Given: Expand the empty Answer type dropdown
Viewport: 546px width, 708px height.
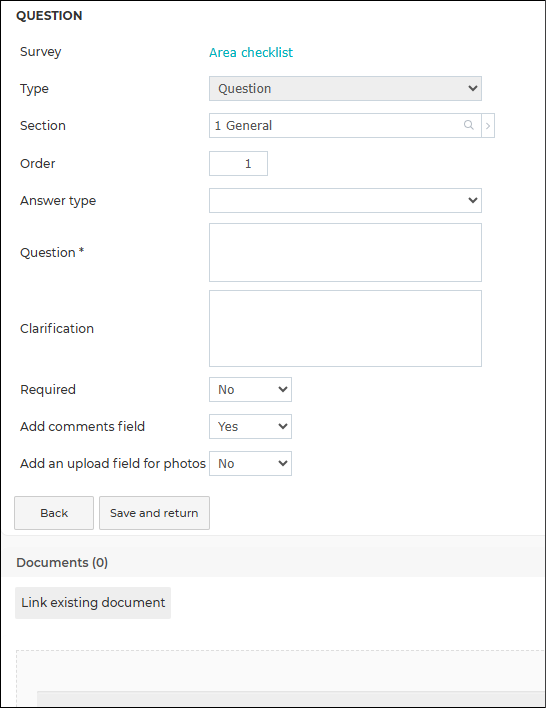Looking at the screenshot, I should pyautogui.click(x=345, y=200).
